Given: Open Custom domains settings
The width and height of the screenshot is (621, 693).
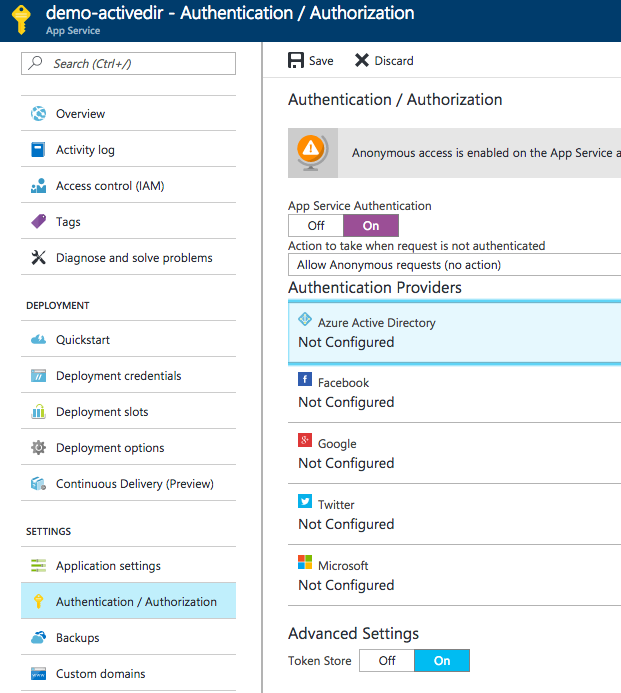Looking at the screenshot, I should (128, 674).
